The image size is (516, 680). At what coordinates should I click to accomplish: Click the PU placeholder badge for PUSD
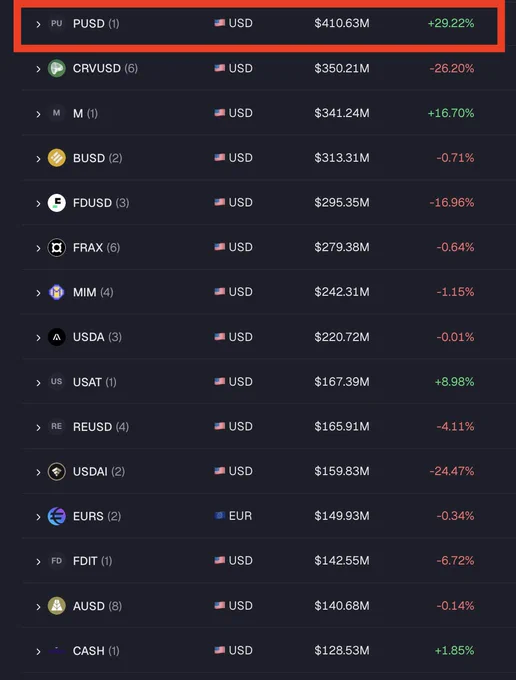click(x=56, y=23)
